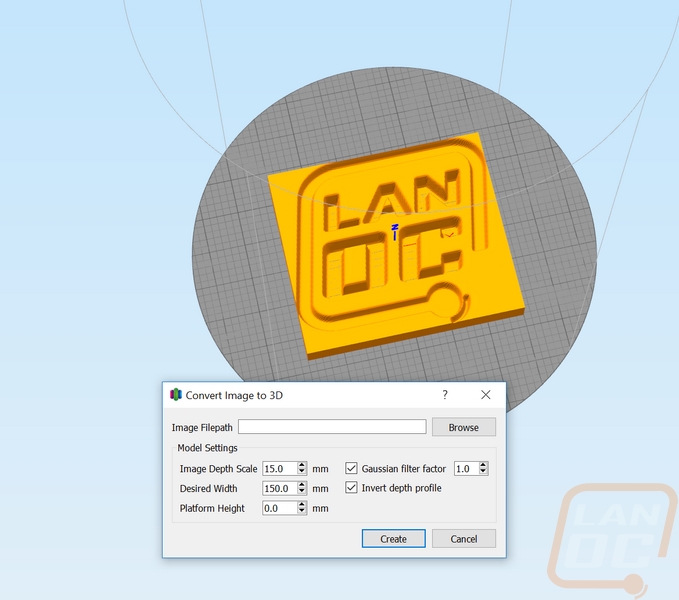Disable the Gaussian filter factor checkbox
679x600 pixels.
click(351, 468)
